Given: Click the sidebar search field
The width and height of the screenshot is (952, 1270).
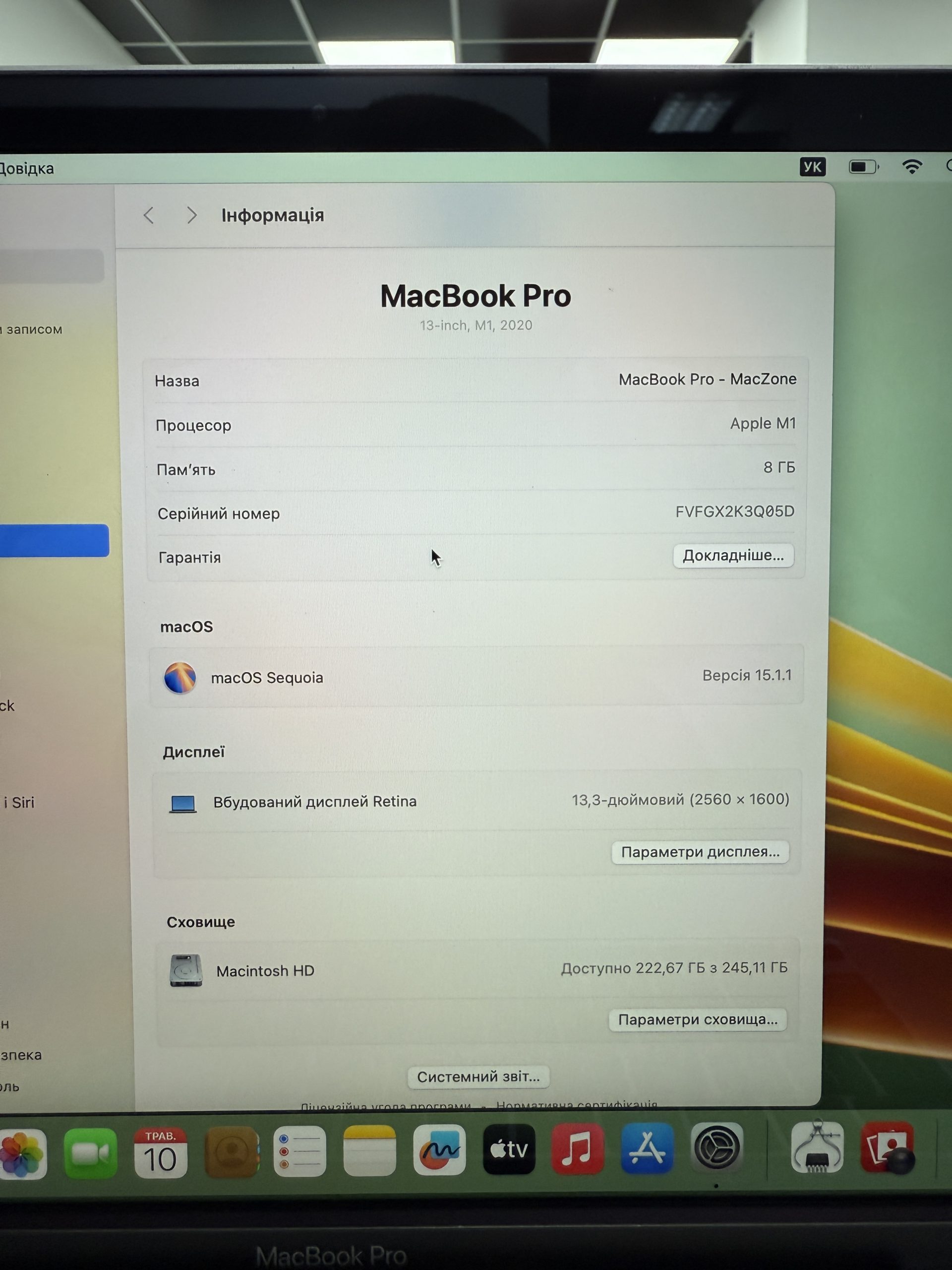Looking at the screenshot, I should tap(52, 265).
